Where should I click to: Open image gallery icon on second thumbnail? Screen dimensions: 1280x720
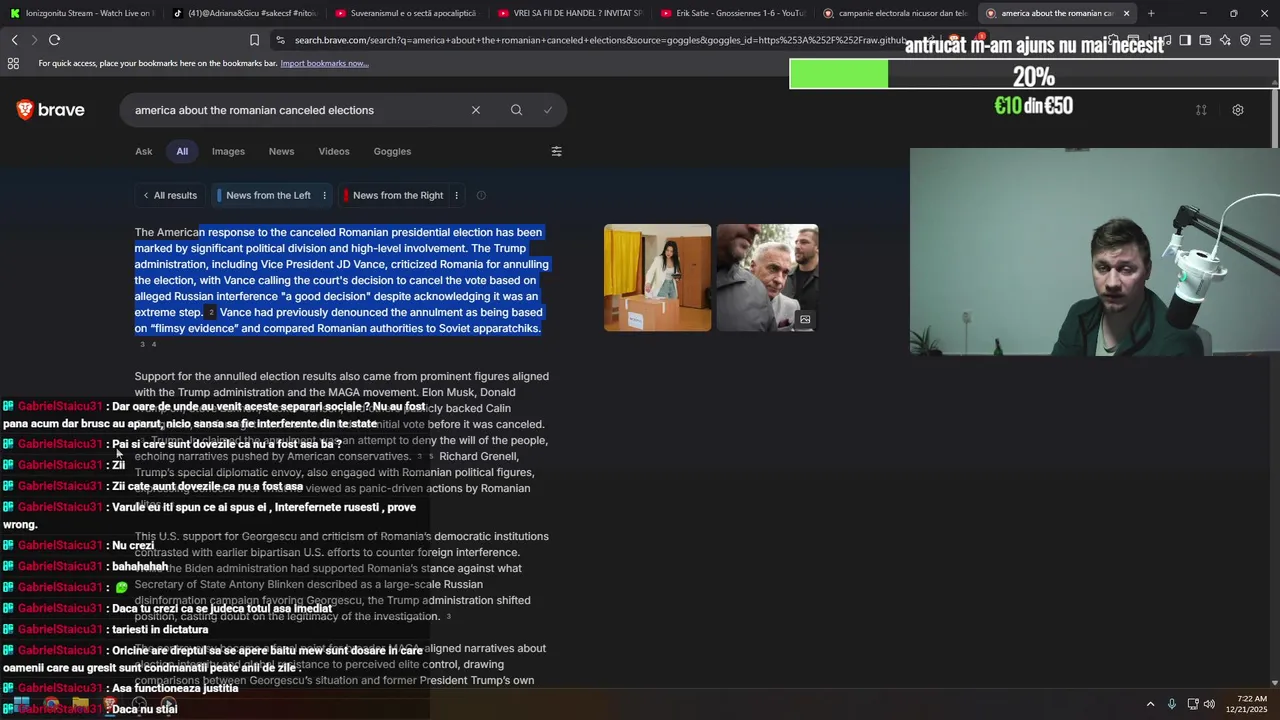tap(805, 320)
